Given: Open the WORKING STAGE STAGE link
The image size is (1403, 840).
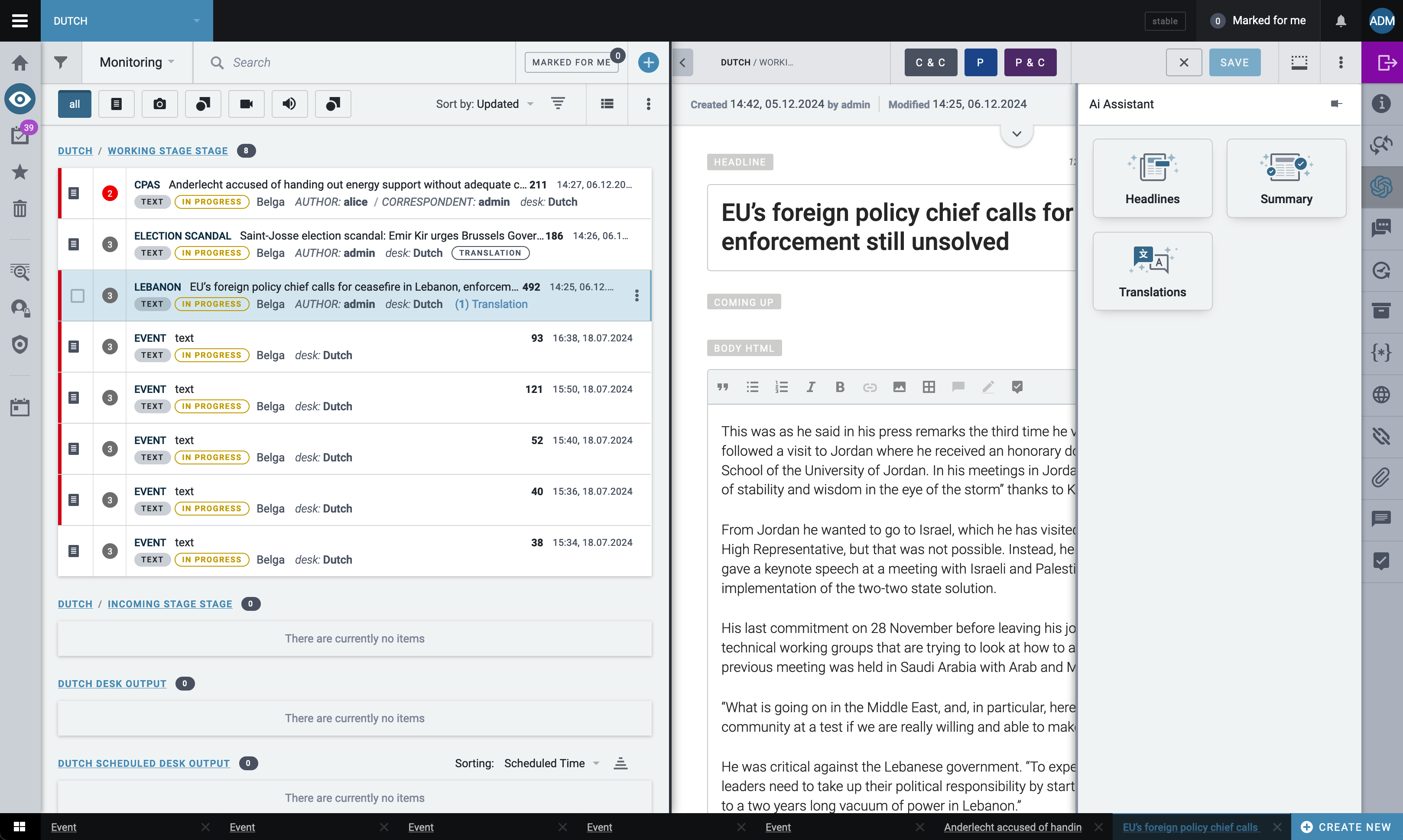Looking at the screenshot, I should point(168,151).
